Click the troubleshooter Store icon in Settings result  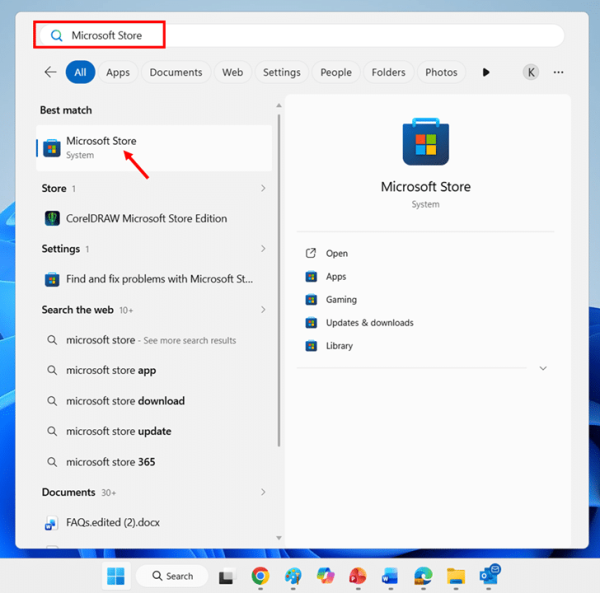click(x=52, y=279)
